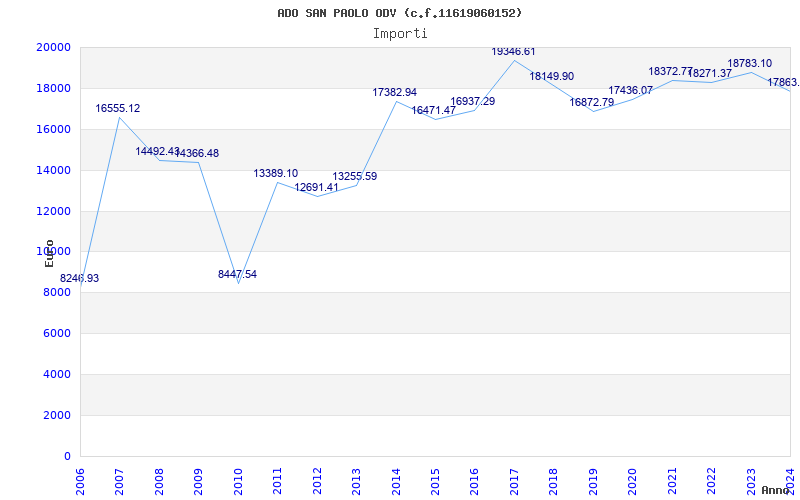Click the x-axis year label 2014
The height and width of the screenshot is (500, 800).
(x=395, y=481)
